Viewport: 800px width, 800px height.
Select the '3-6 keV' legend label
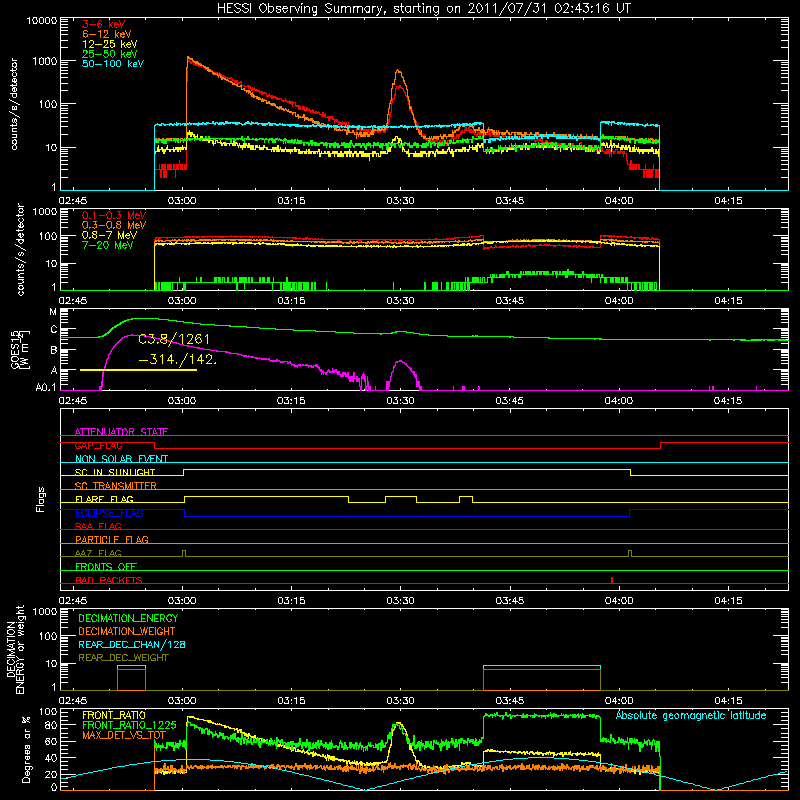(x=104, y=24)
